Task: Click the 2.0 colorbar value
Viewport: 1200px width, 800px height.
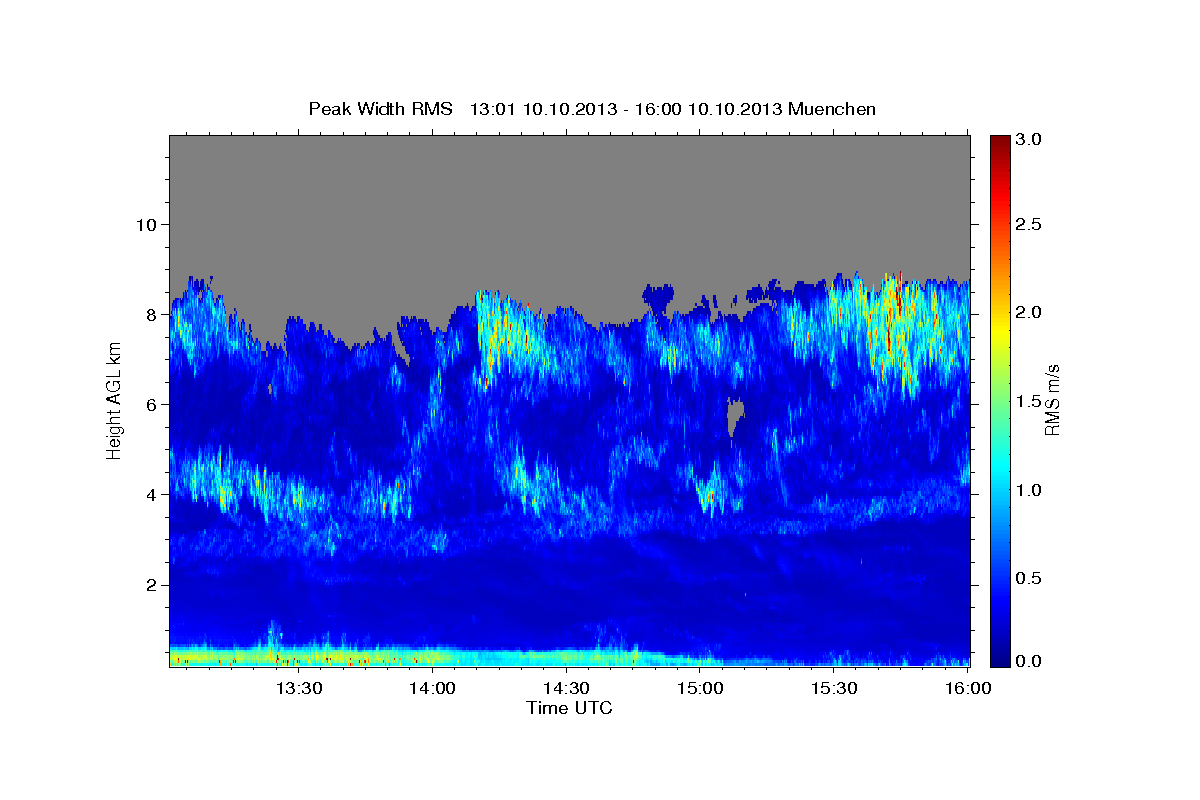Action: (x=1029, y=312)
